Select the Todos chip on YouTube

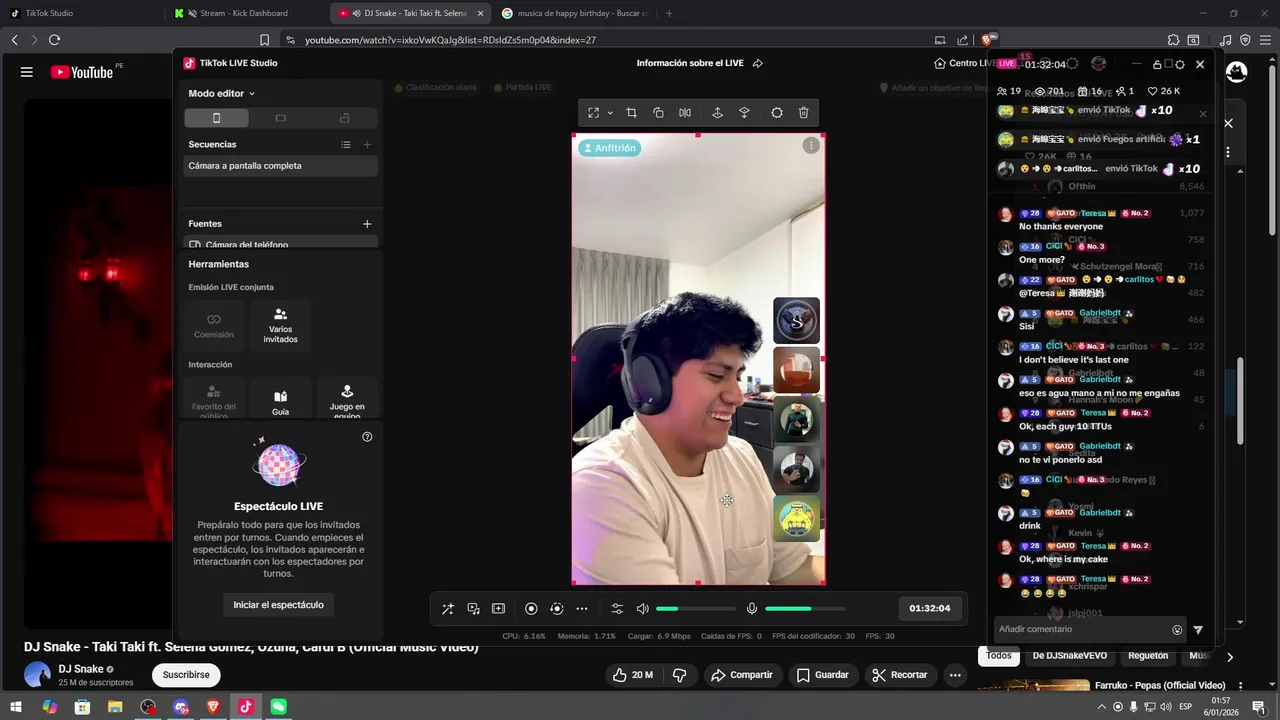999,656
